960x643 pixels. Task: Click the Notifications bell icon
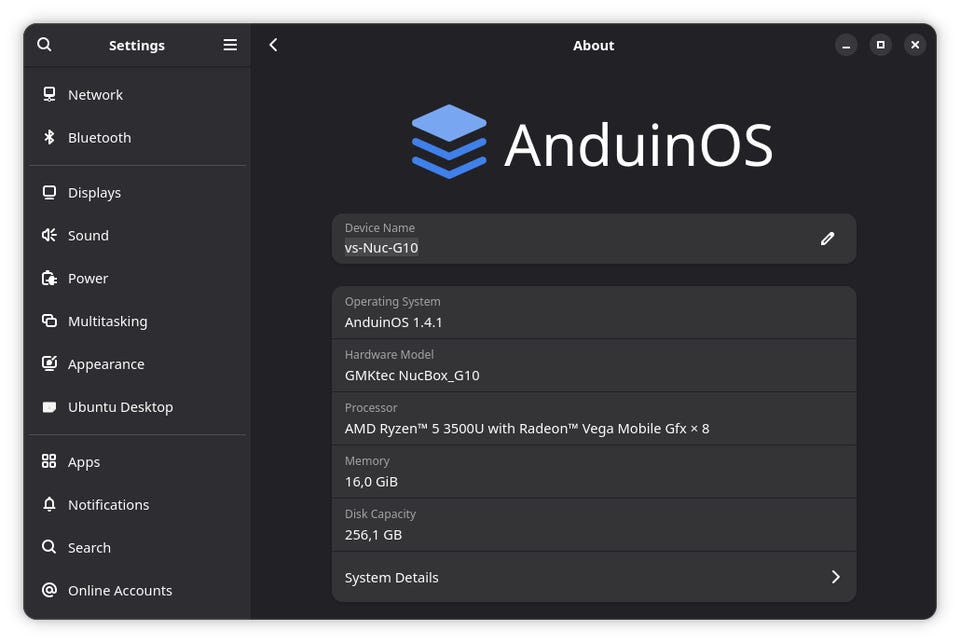point(50,504)
